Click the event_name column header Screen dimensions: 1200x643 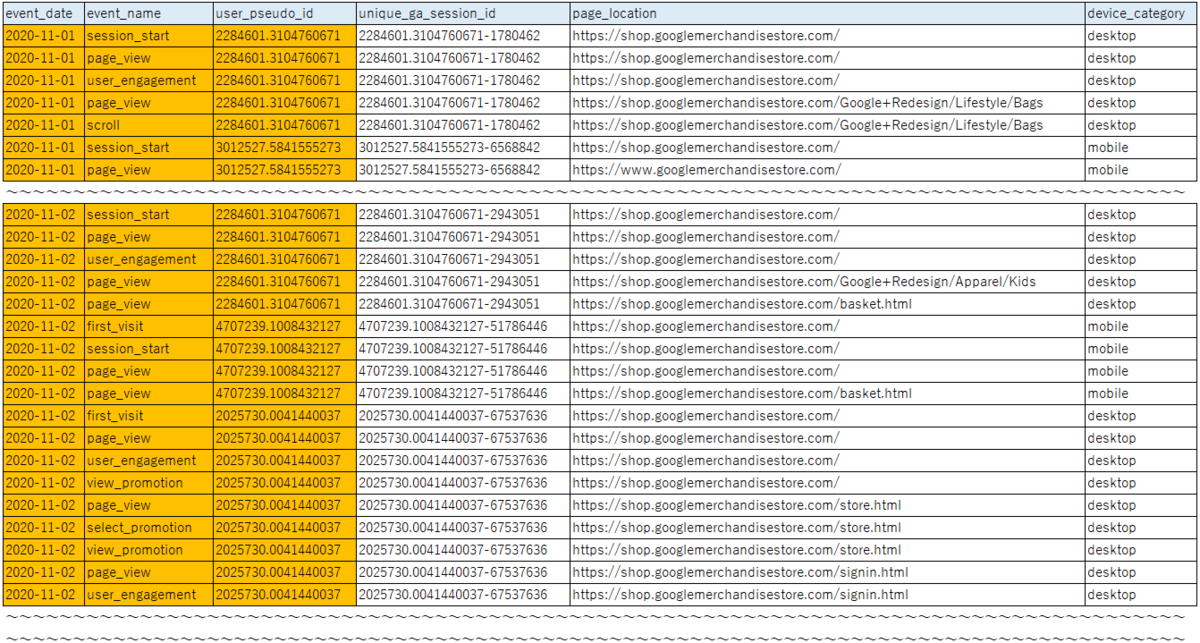pos(148,14)
